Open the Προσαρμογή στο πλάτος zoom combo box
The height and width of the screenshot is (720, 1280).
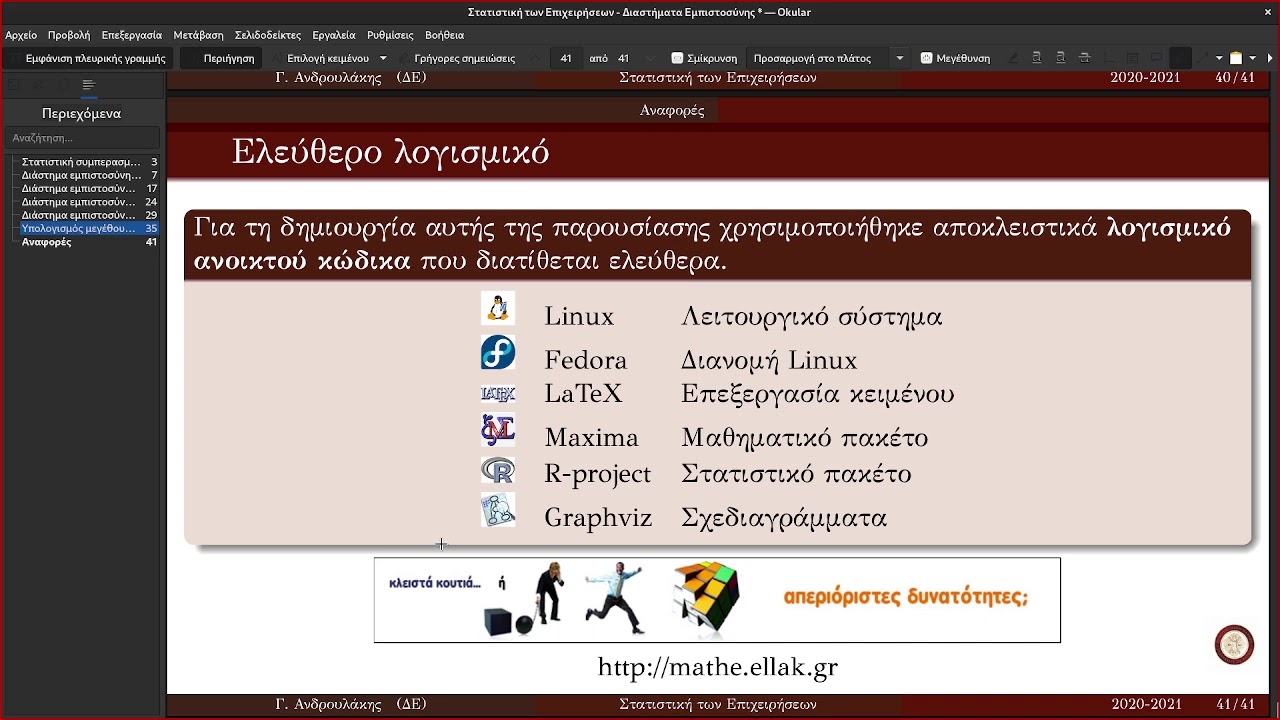(828, 58)
